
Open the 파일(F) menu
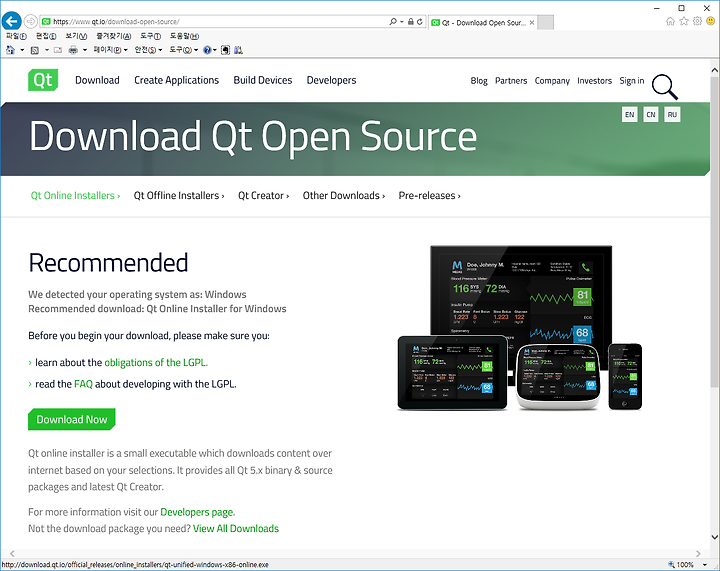coord(16,36)
